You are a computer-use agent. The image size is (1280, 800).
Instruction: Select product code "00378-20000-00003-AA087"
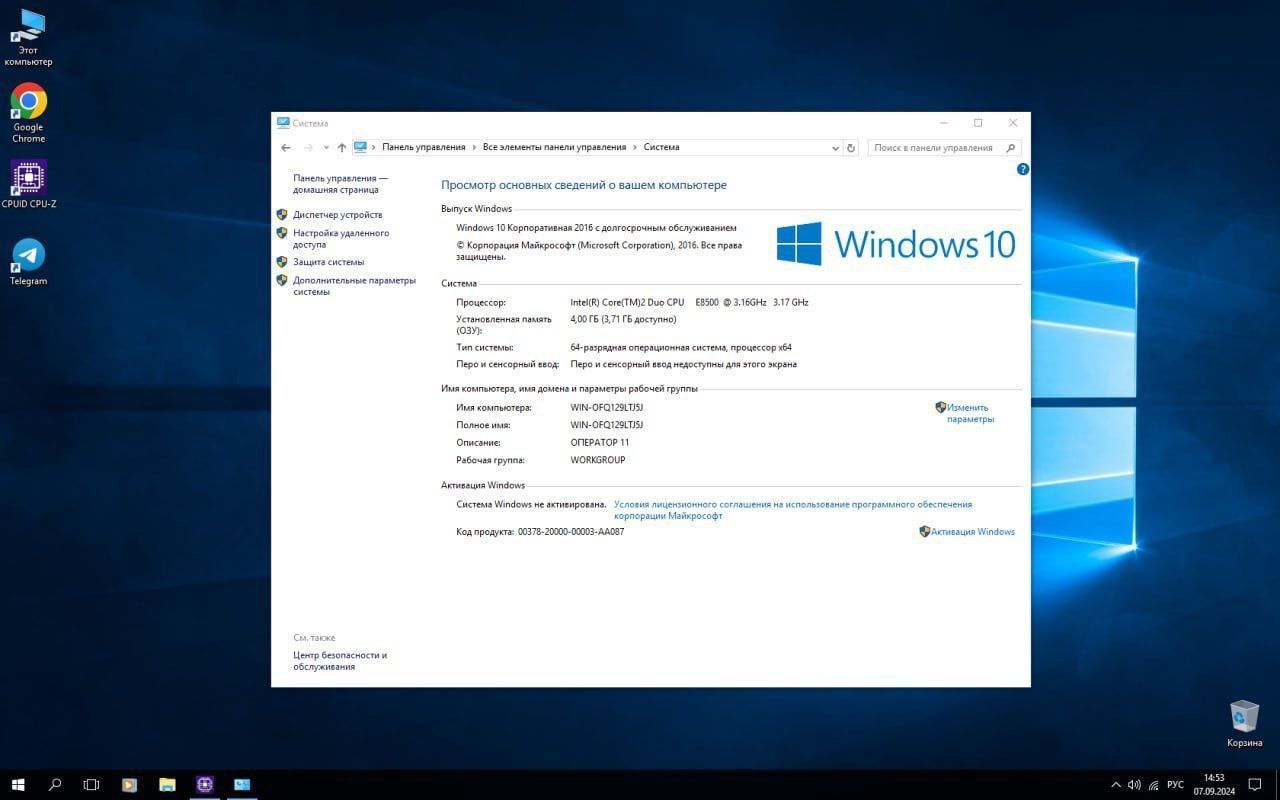point(570,532)
